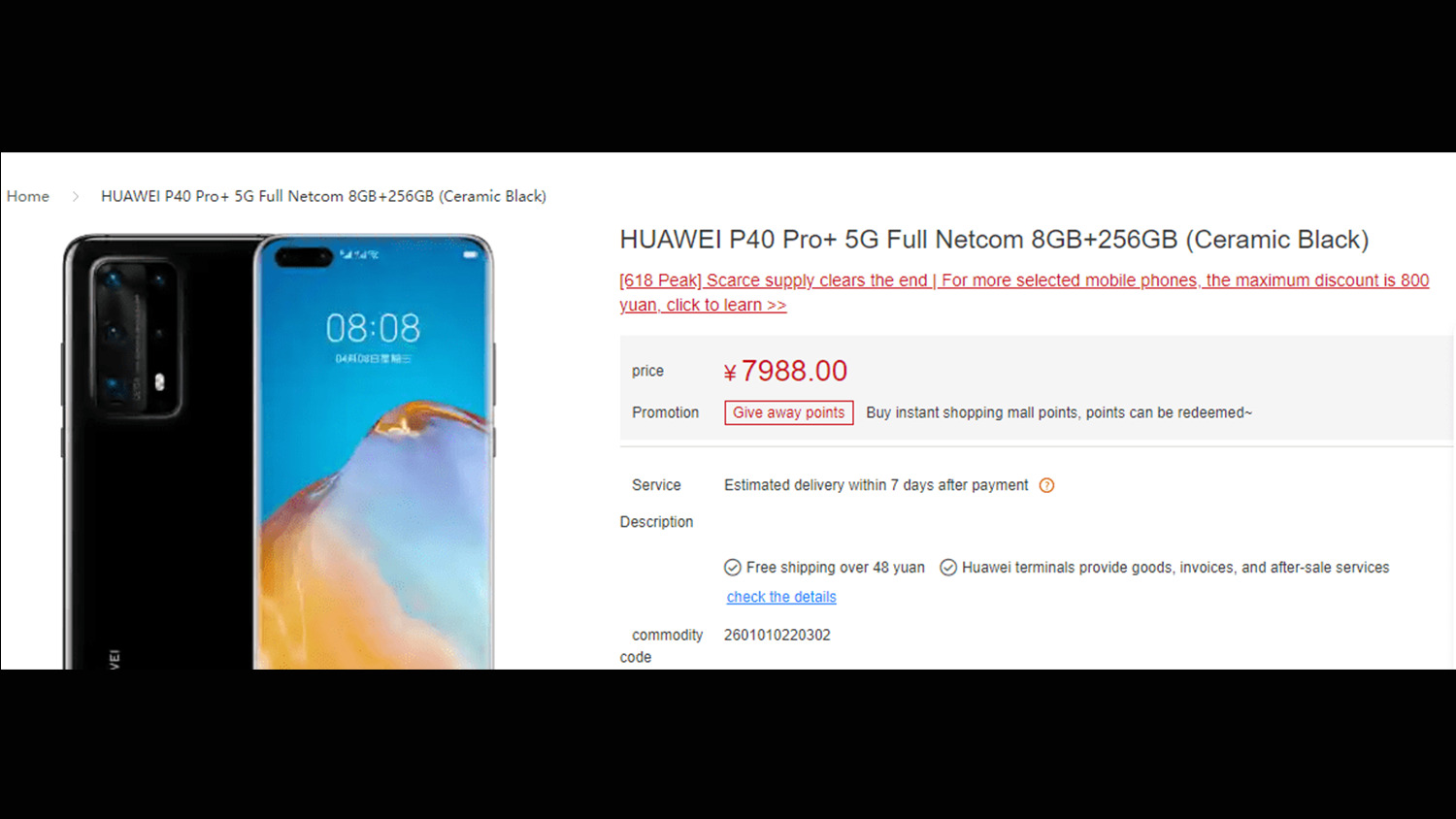Click the Estimated delivery within 7 days text

tap(876, 485)
